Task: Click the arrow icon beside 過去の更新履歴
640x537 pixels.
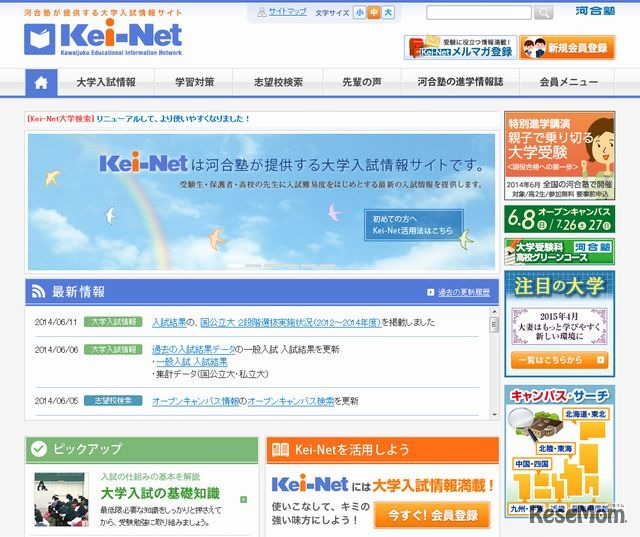Action: tap(430, 292)
